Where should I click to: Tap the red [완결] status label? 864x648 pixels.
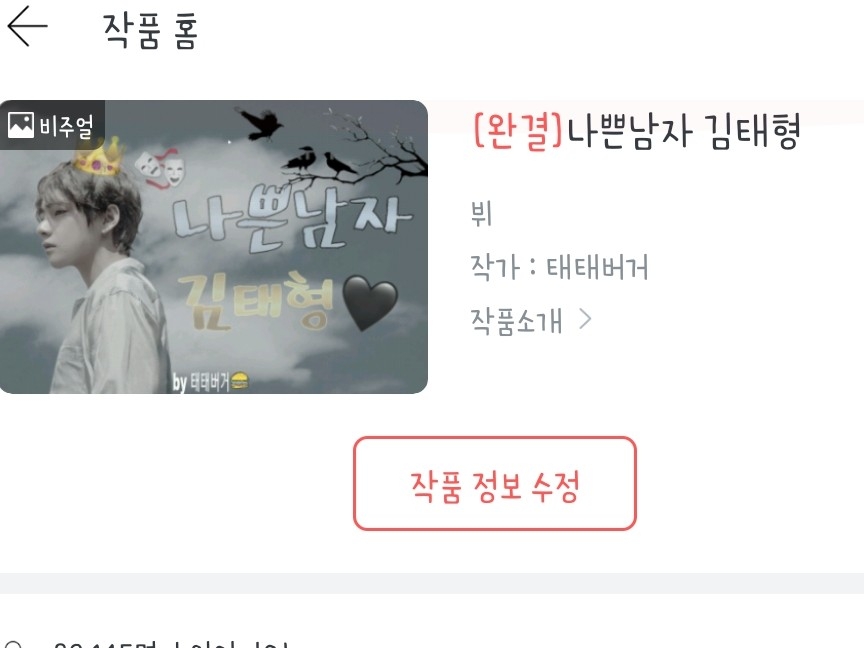[517, 131]
